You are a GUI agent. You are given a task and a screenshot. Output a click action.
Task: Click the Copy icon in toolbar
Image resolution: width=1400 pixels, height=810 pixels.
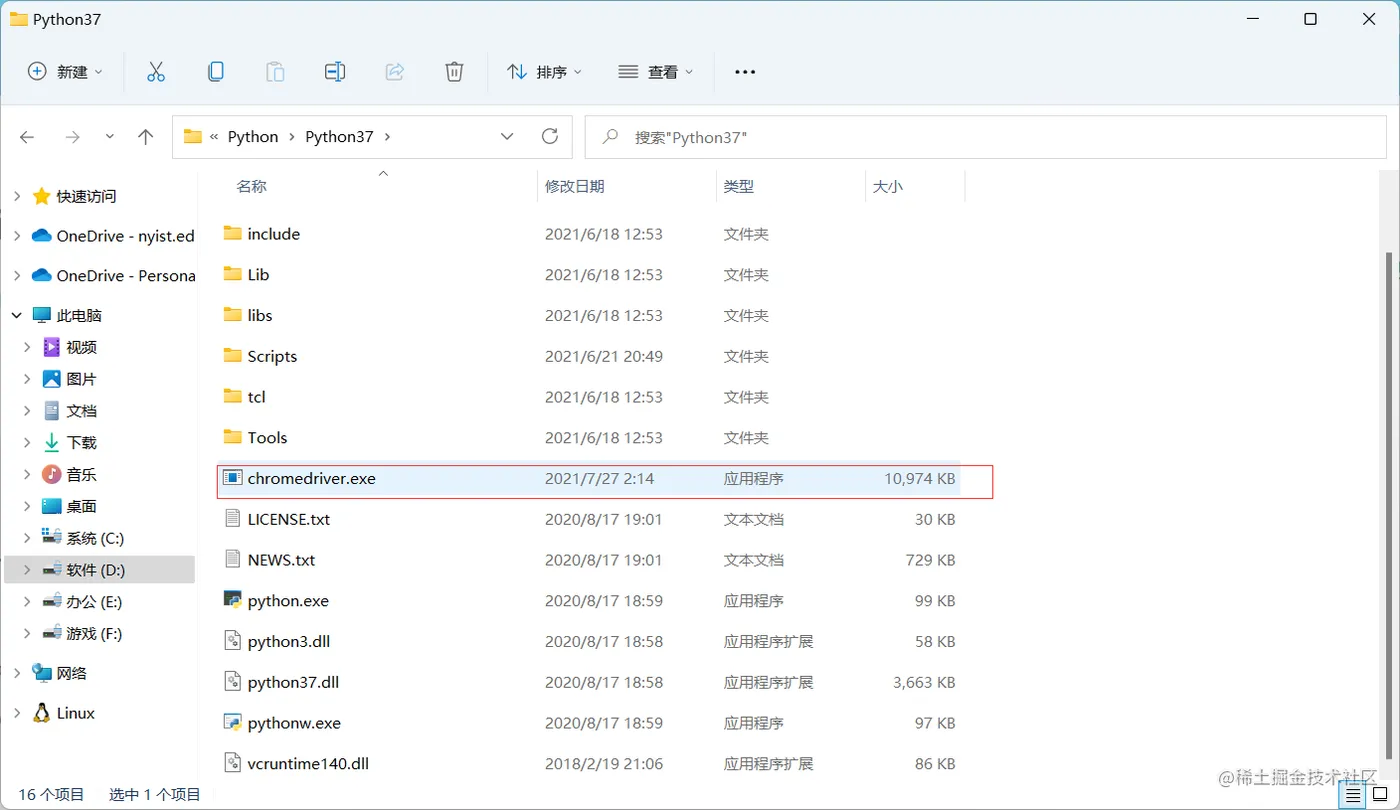(216, 72)
